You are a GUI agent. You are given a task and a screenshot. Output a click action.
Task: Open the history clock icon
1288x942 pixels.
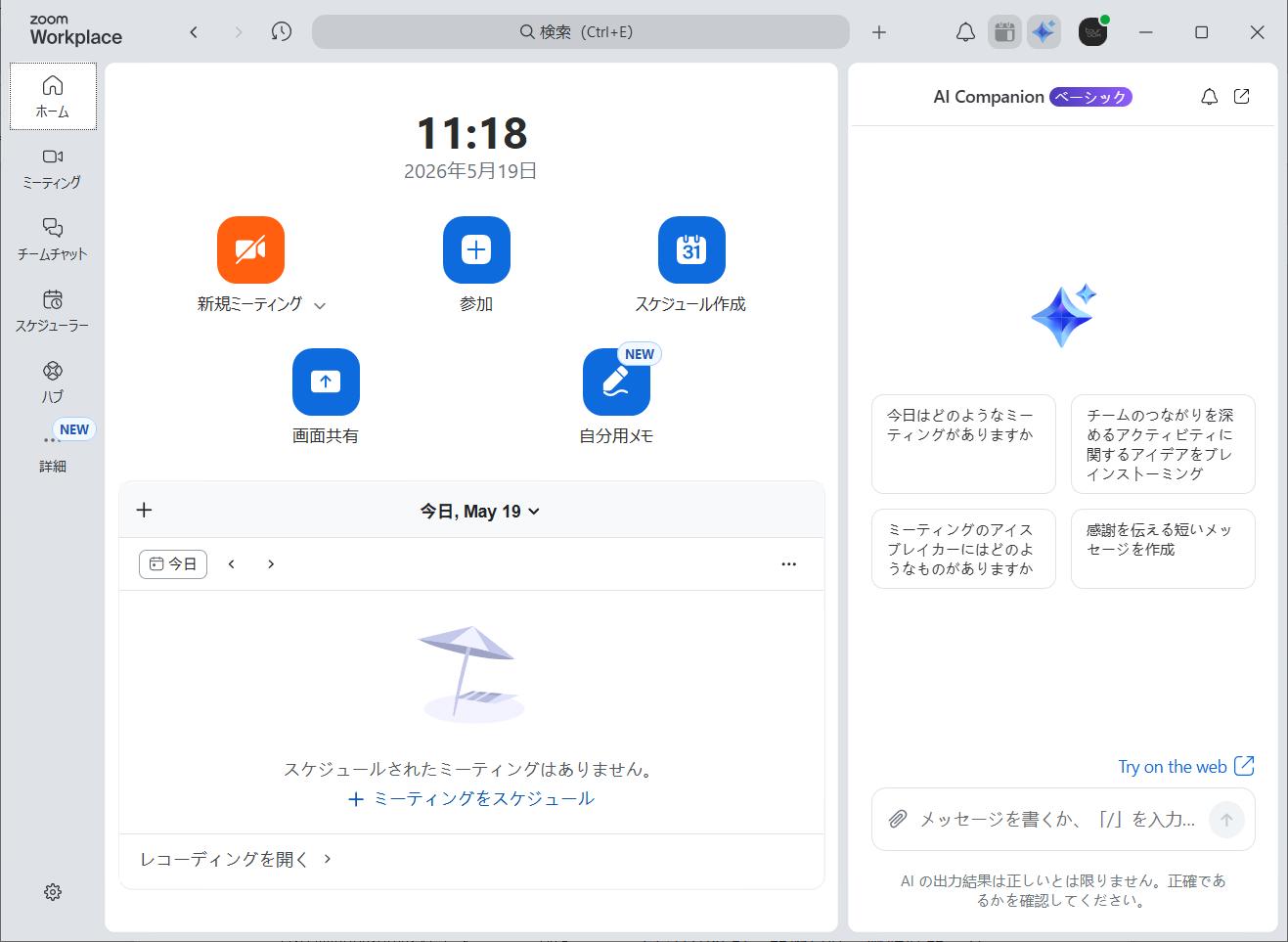[282, 32]
